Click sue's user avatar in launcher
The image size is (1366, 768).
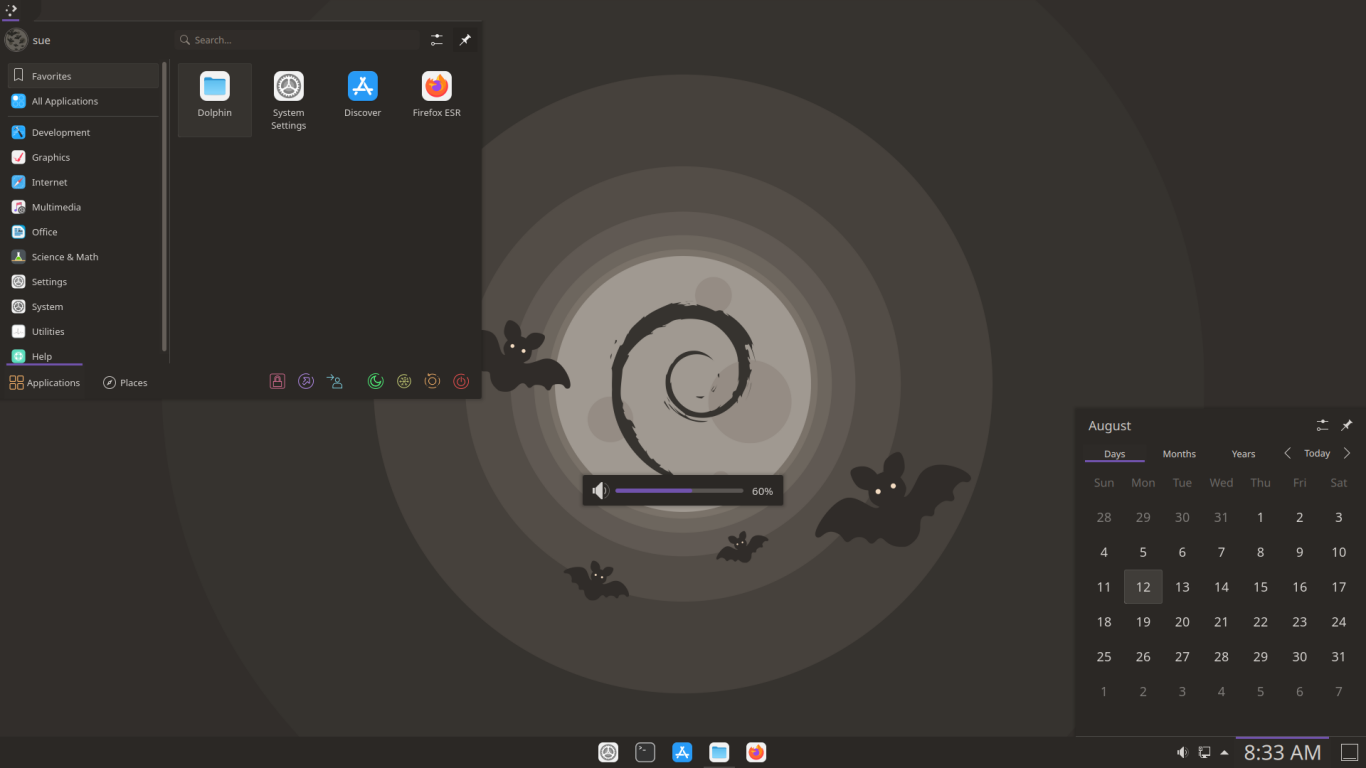coord(16,40)
